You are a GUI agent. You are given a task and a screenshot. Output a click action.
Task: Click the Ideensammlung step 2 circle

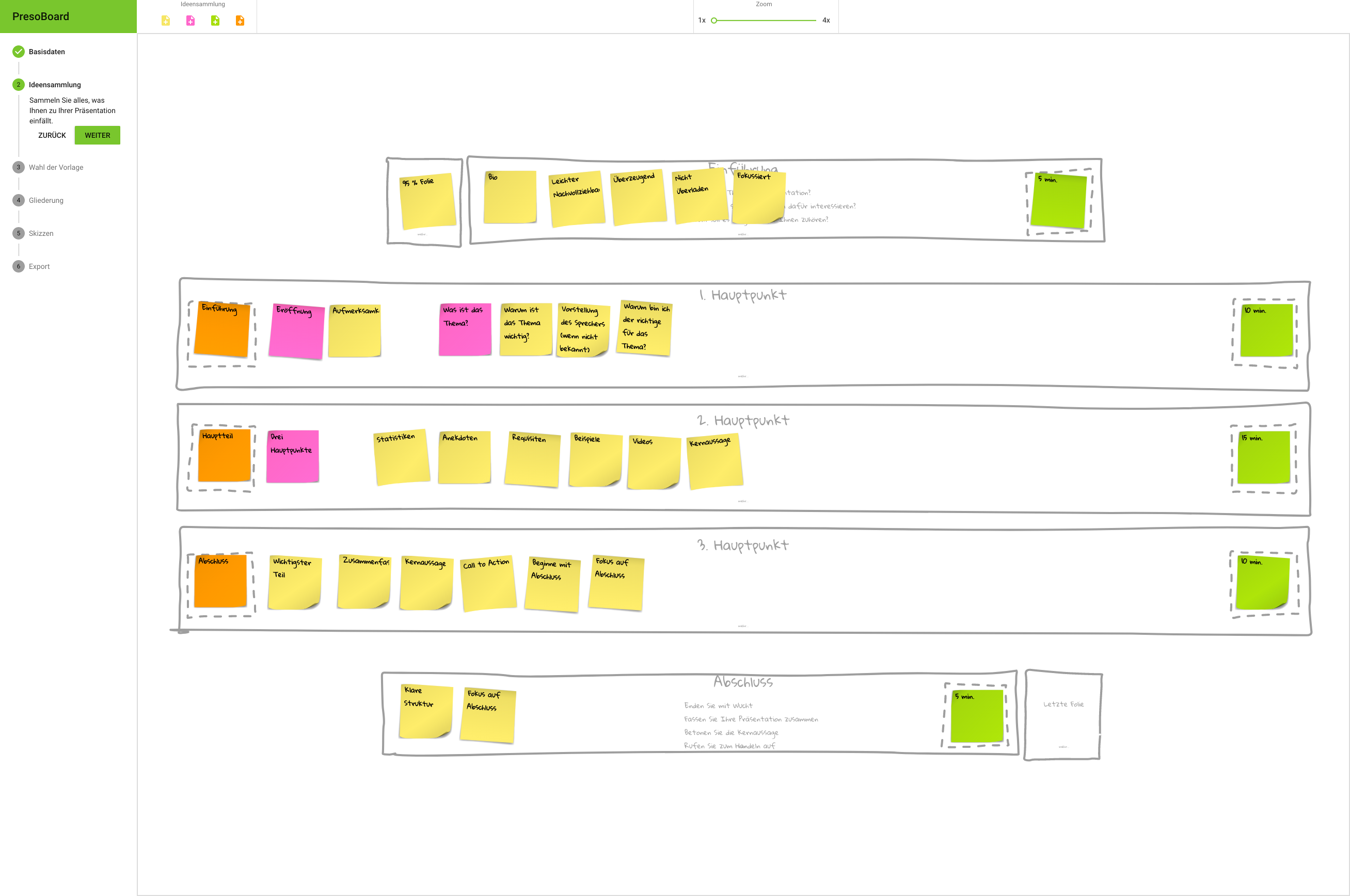pos(18,85)
